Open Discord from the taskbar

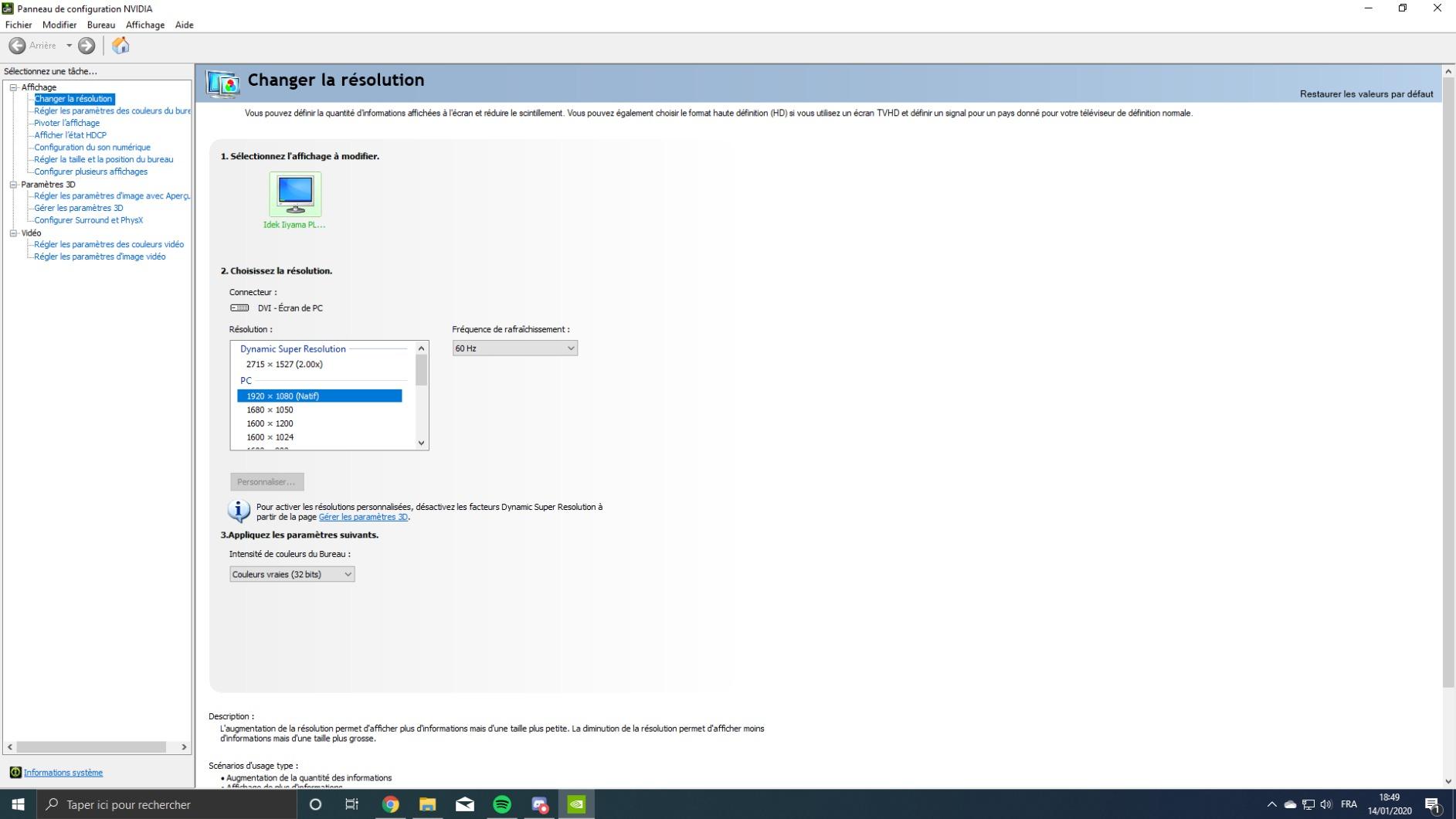(539, 804)
